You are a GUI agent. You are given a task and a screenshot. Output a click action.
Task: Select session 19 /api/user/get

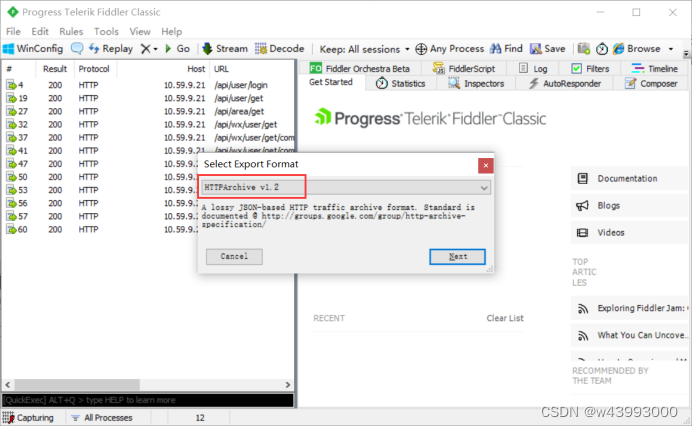pyautogui.click(x=149, y=98)
